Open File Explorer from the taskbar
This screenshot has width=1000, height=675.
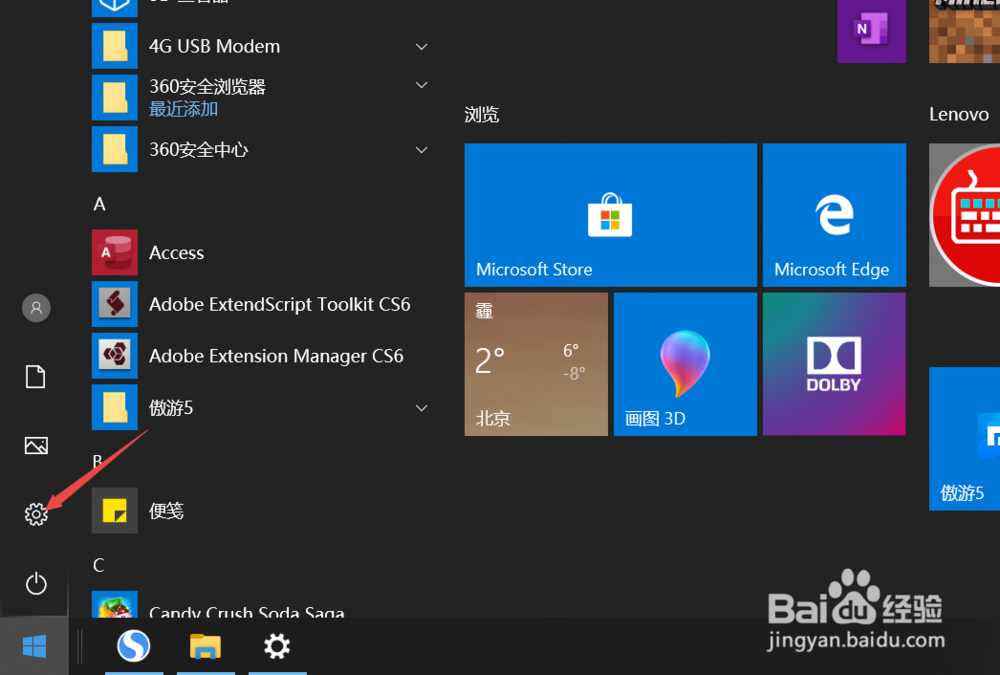click(205, 646)
